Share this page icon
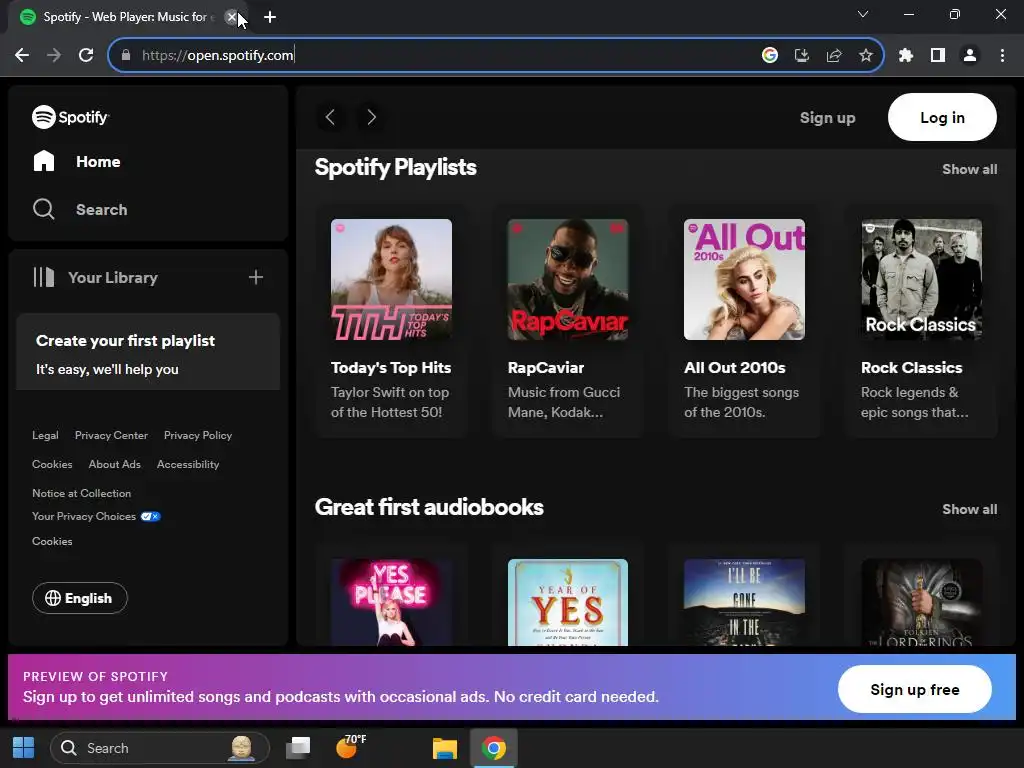 [x=834, y=56]
